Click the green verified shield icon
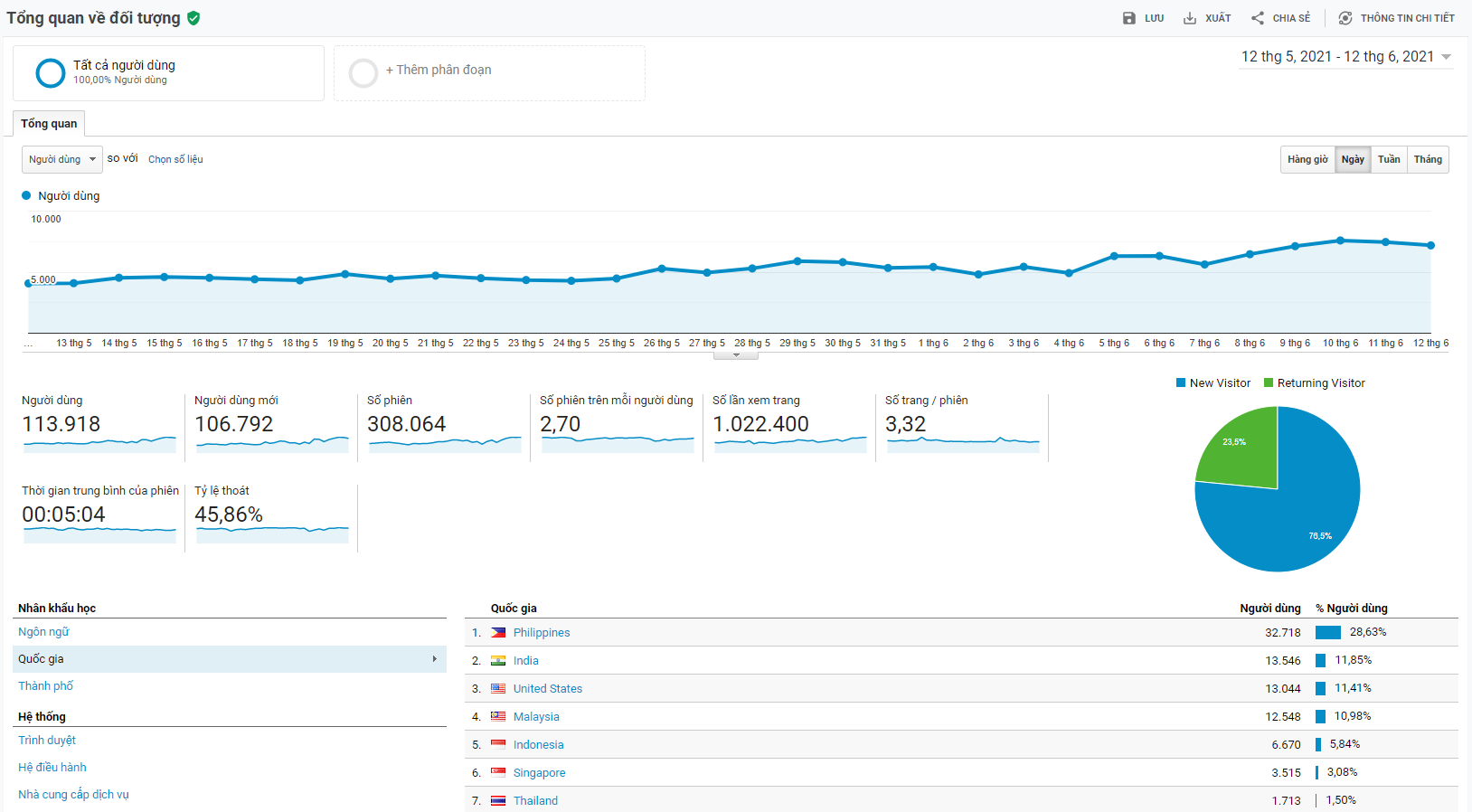 pyautogui.click(x=193, y=18)
